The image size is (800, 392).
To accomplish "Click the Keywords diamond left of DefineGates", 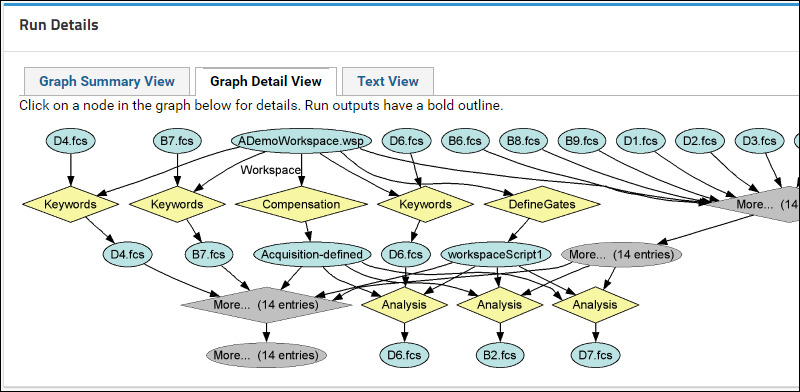I will click(x=425, y=204).
